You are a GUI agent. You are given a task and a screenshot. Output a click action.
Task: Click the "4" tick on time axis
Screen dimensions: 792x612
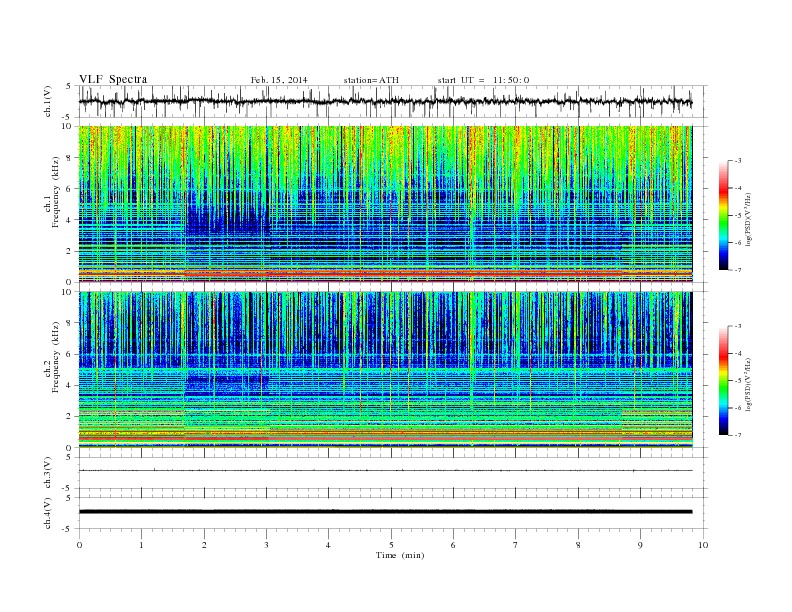328,545
